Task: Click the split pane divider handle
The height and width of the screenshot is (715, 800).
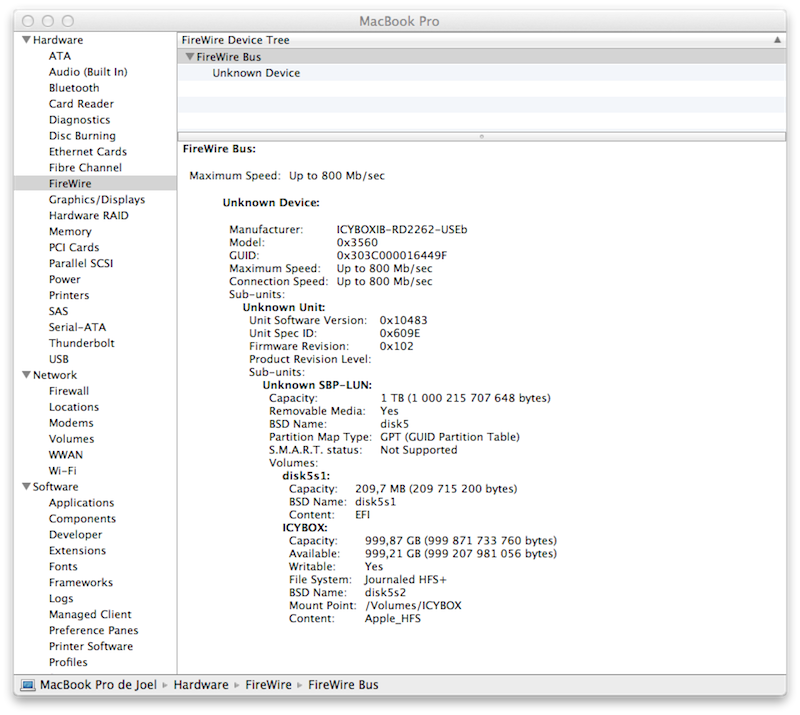Action: pos(481,136)
